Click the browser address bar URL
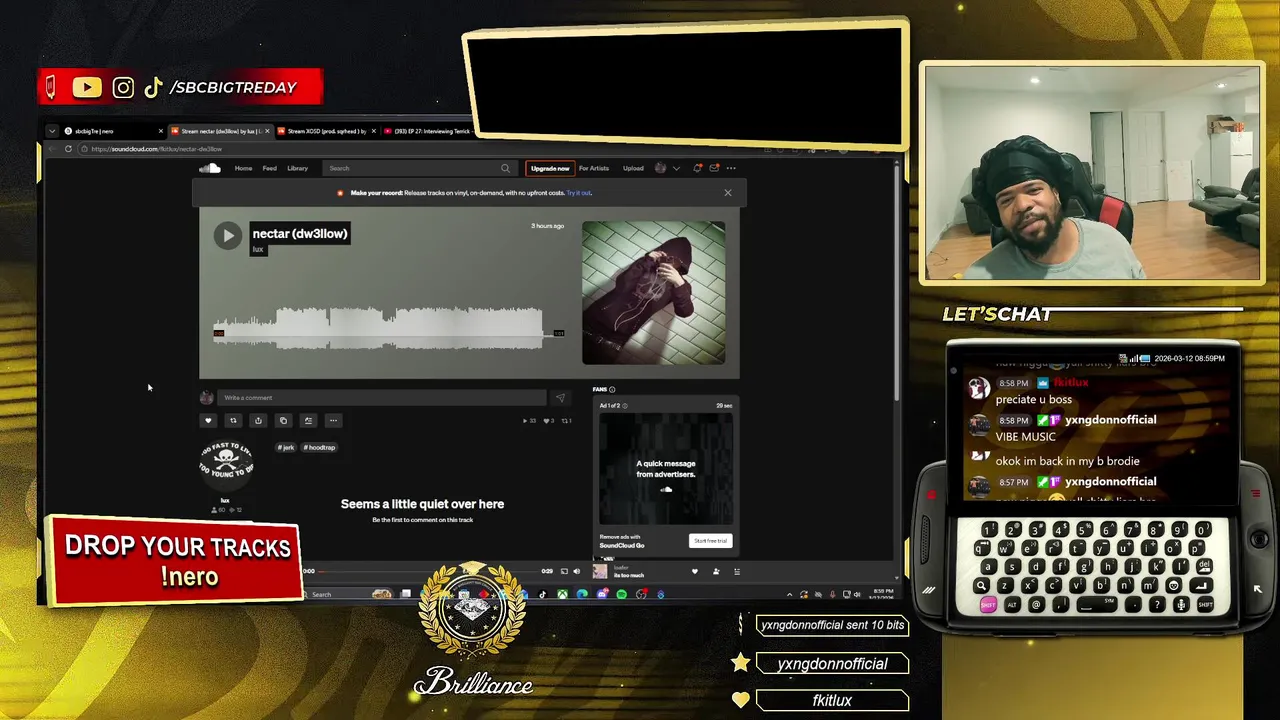The height and width of the screenshot is (720, 1280). (156, 149)
